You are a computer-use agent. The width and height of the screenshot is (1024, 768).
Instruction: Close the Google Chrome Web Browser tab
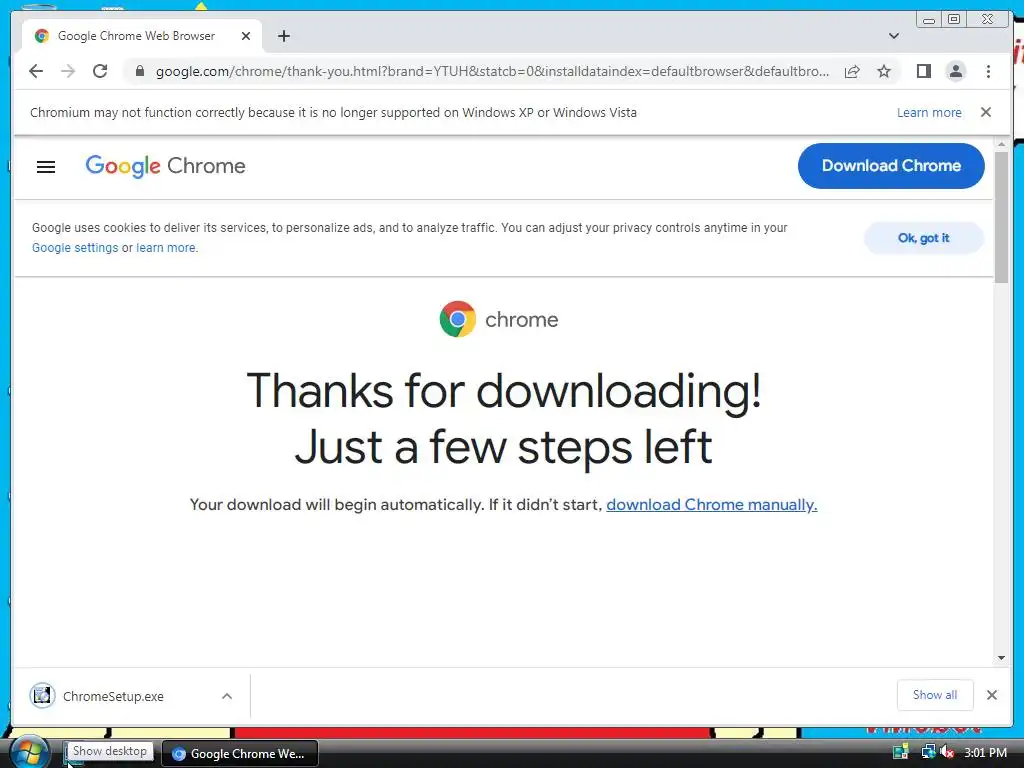pos(246,36)
